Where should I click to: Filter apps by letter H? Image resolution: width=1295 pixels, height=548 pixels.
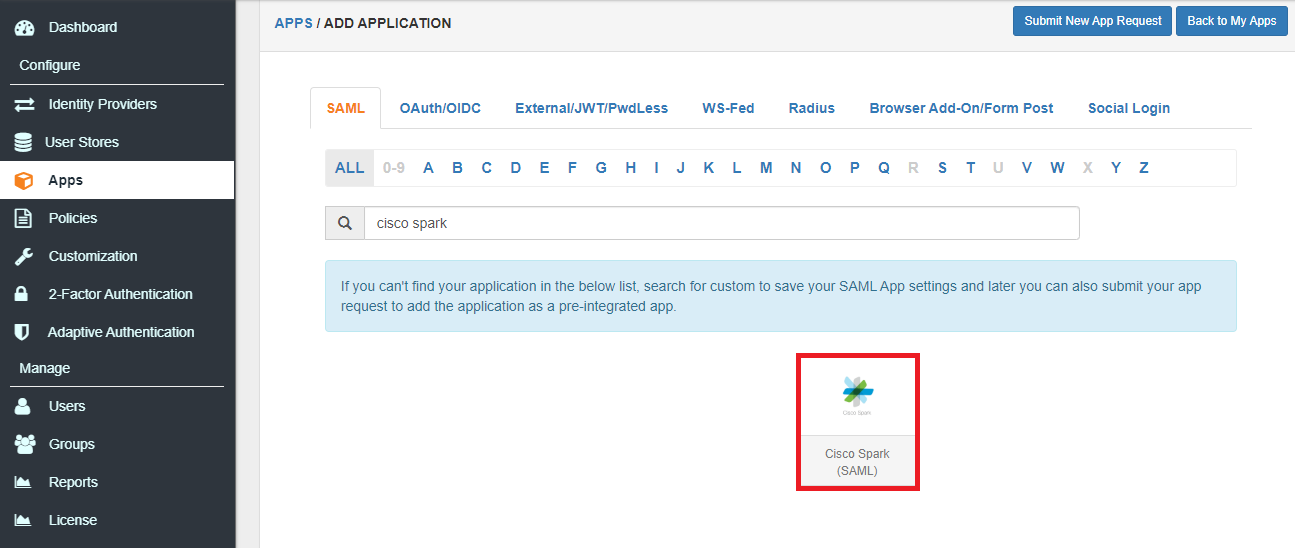point(631,168)
